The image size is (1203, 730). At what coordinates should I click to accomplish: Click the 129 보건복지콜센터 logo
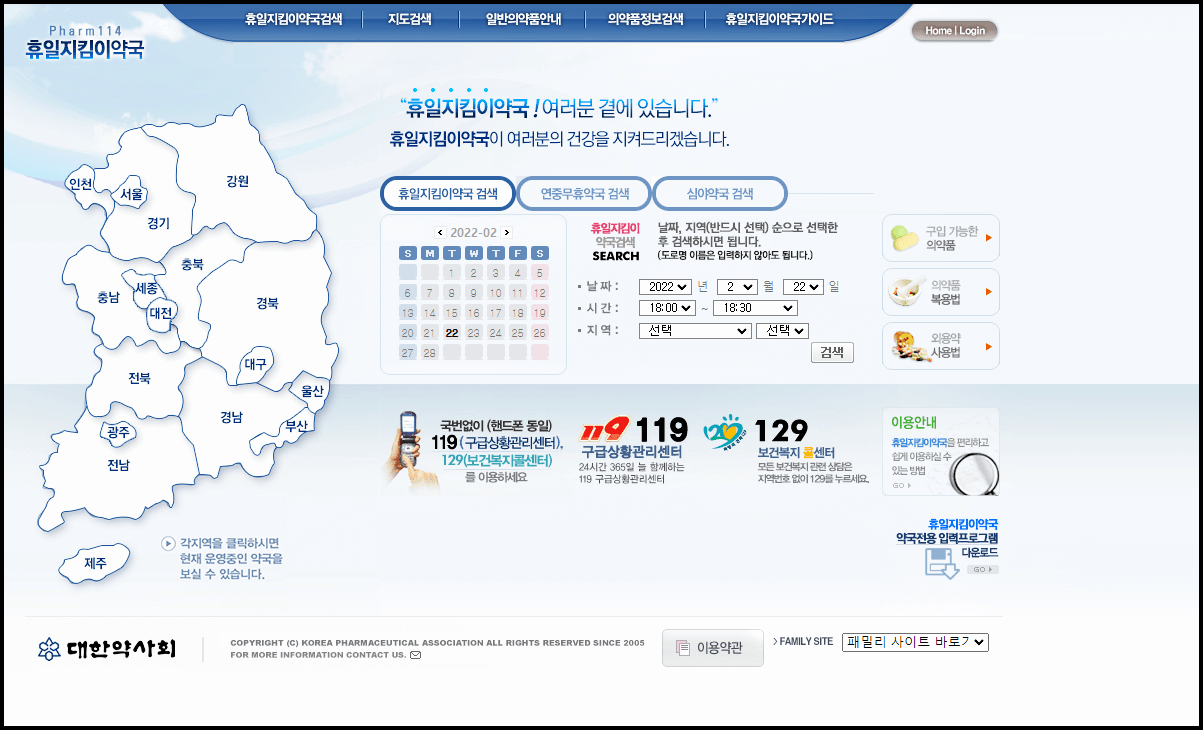pyautogui.click(x=785, y=450)
